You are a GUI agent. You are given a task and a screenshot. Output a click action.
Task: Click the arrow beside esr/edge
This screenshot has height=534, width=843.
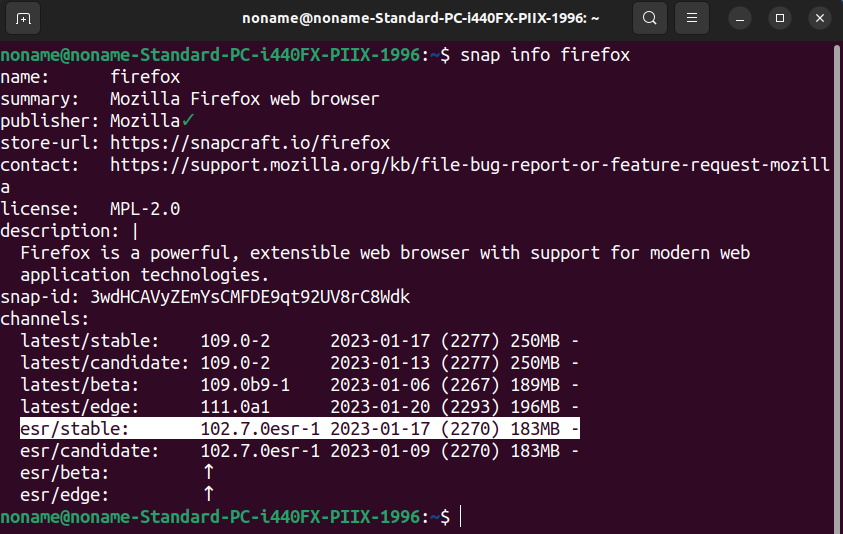209,493
